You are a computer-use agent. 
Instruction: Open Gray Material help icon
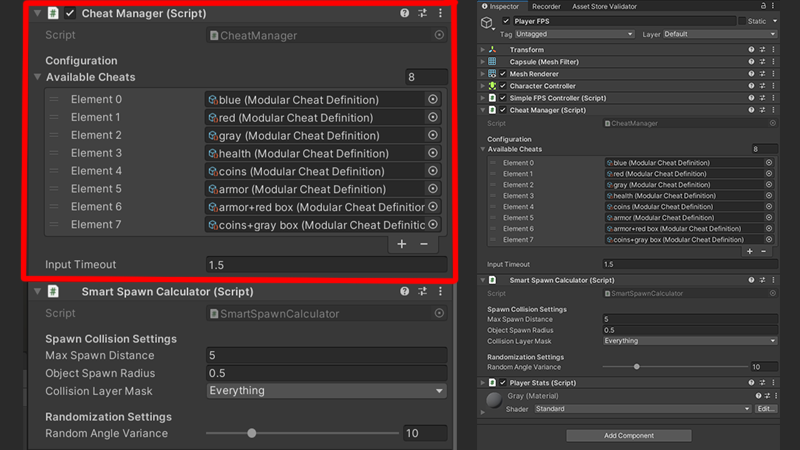(758, 396)
